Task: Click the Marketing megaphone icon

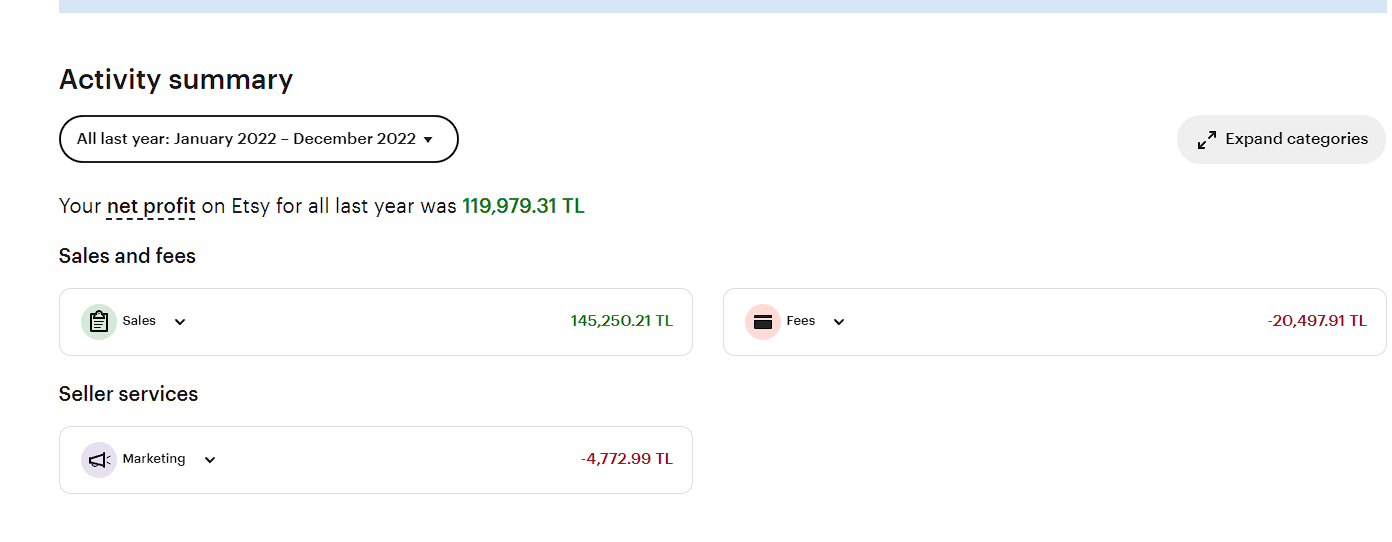Action: [98, 460]
